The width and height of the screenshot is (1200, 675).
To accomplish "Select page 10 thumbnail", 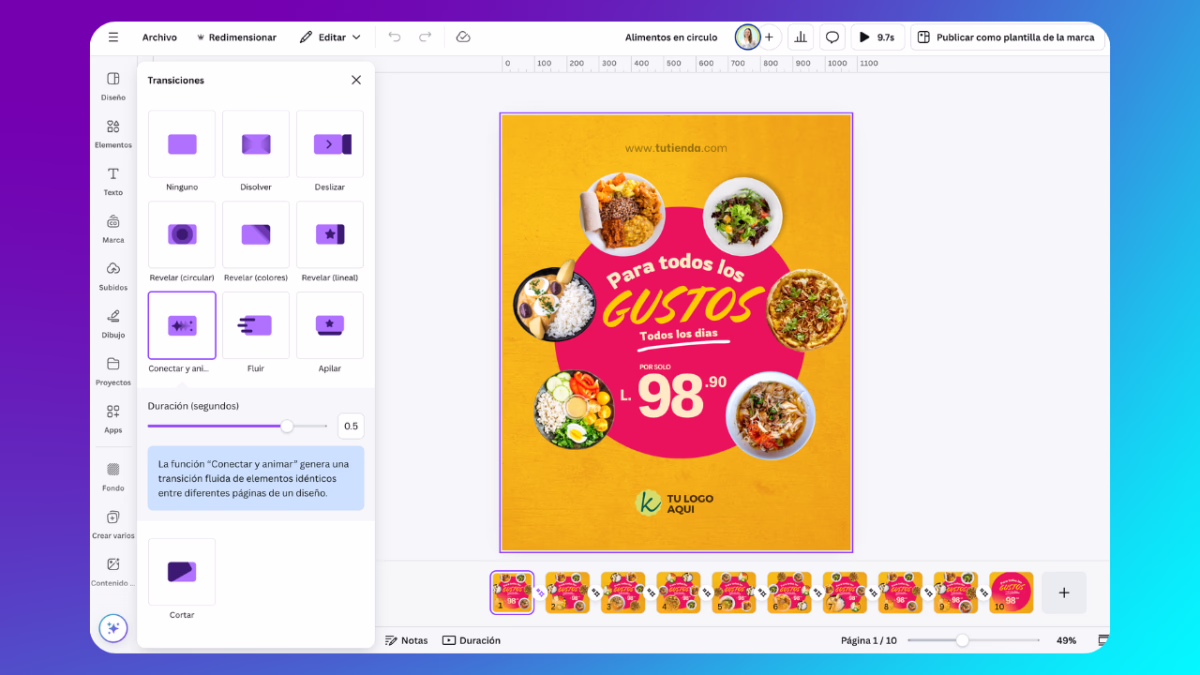I will (1011, 592).
